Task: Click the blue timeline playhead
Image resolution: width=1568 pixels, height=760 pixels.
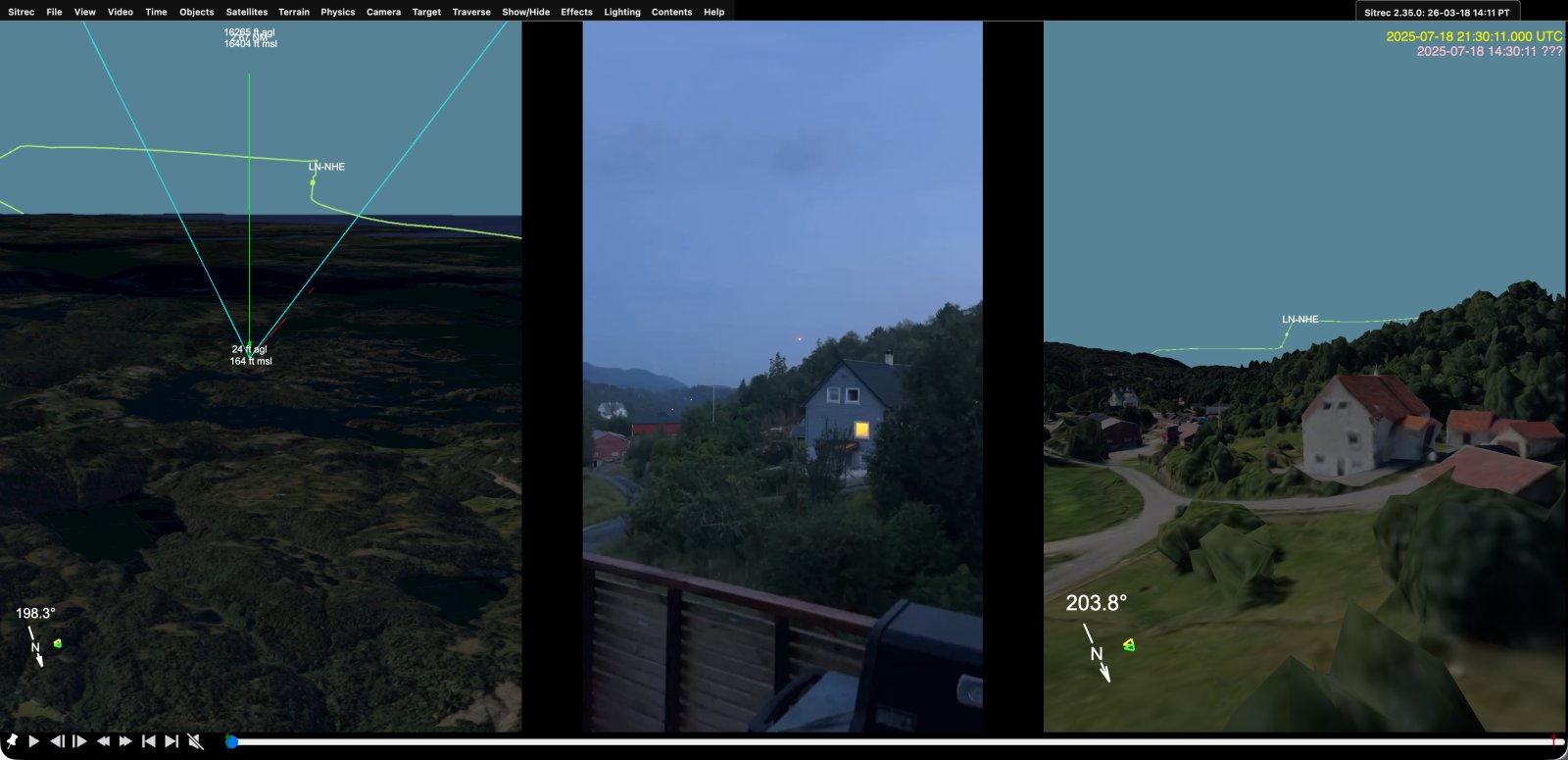Action: click(231, 741)
